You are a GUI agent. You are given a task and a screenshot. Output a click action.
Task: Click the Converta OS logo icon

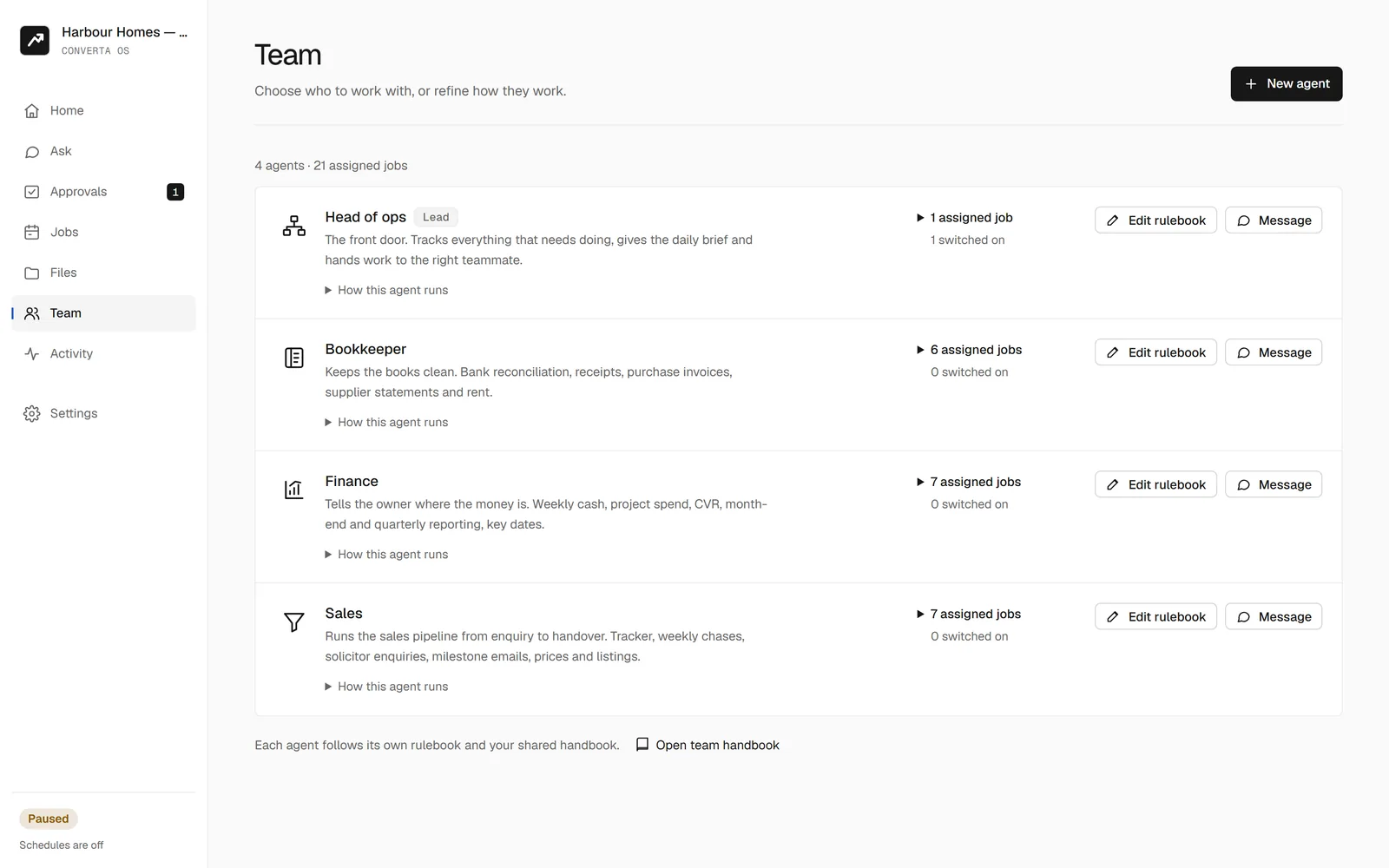[35, 40]
